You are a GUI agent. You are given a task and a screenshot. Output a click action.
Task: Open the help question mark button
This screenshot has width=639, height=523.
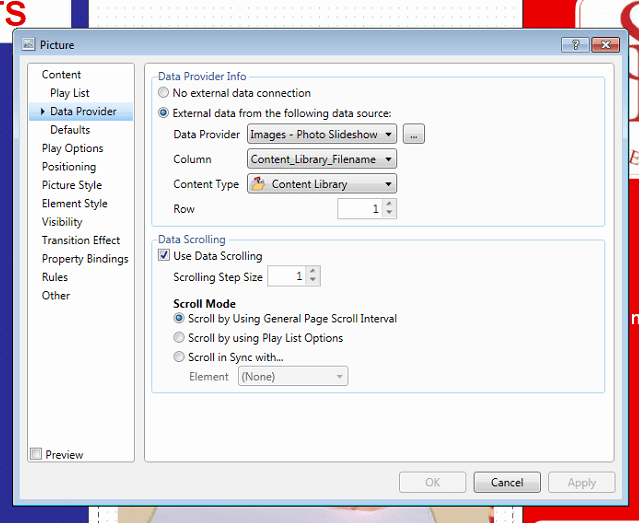click(575, 44)
